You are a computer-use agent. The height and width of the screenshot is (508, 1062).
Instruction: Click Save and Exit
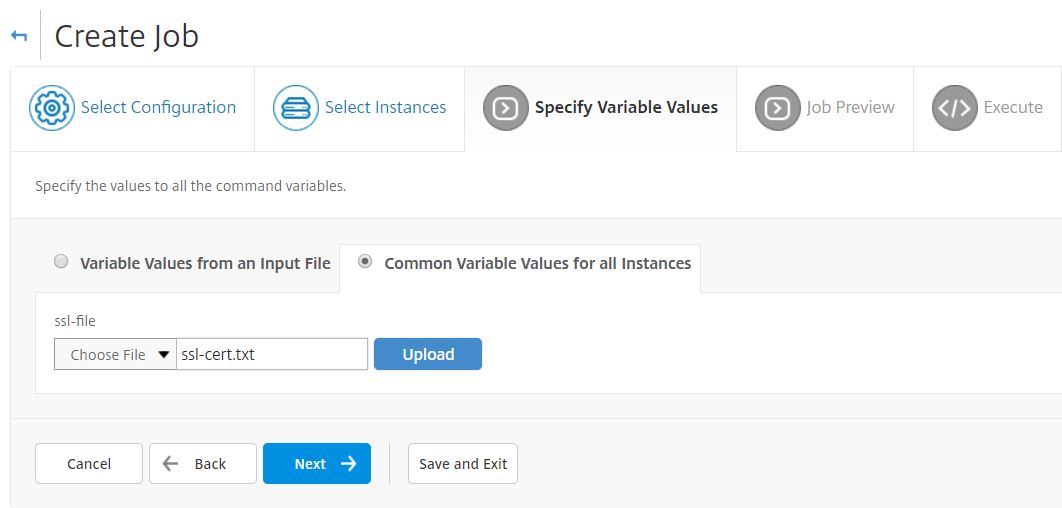coord(463,463)
